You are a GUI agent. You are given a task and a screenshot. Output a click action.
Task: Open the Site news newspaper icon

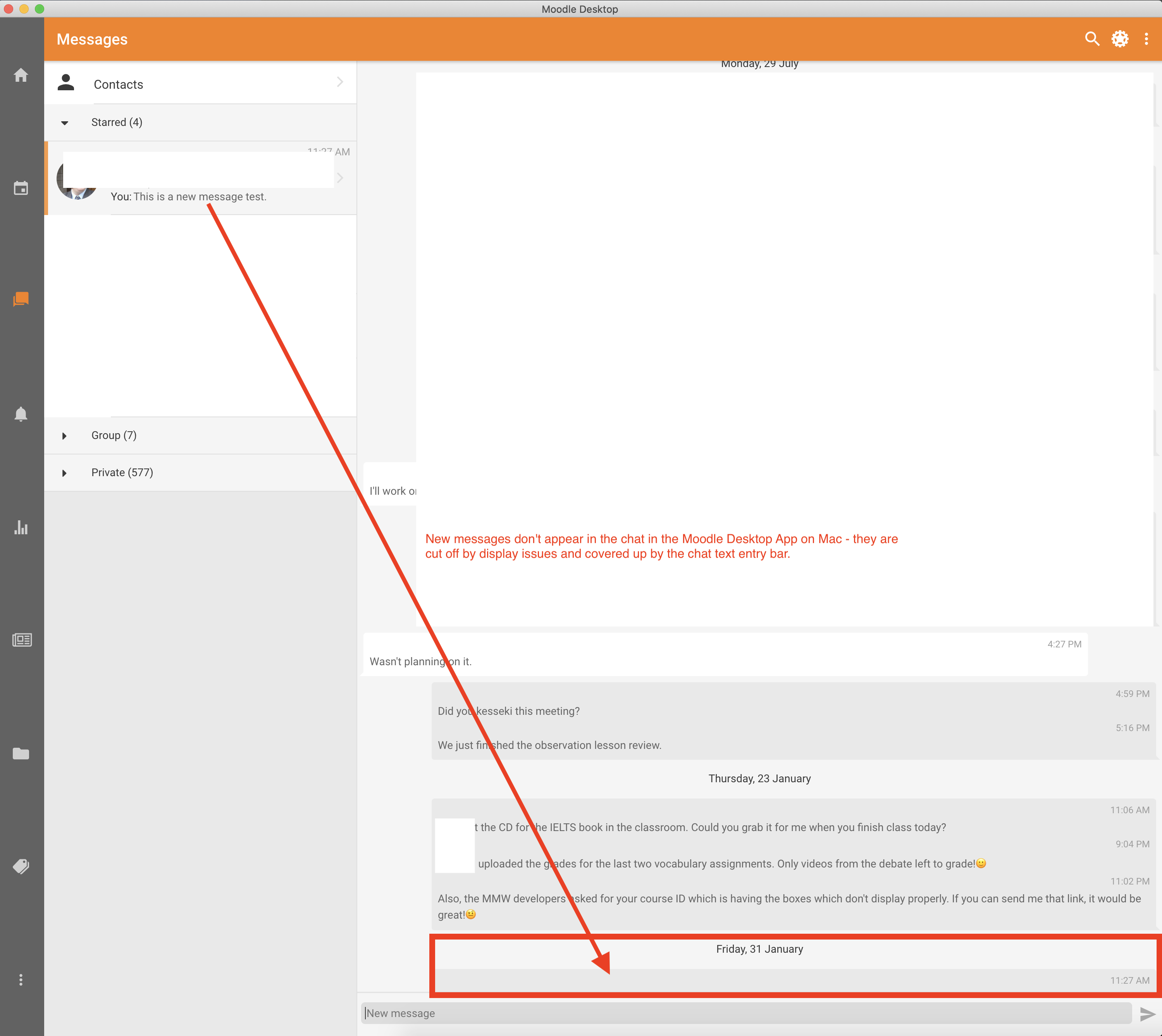pyautogui.click(x=22, y=640)
